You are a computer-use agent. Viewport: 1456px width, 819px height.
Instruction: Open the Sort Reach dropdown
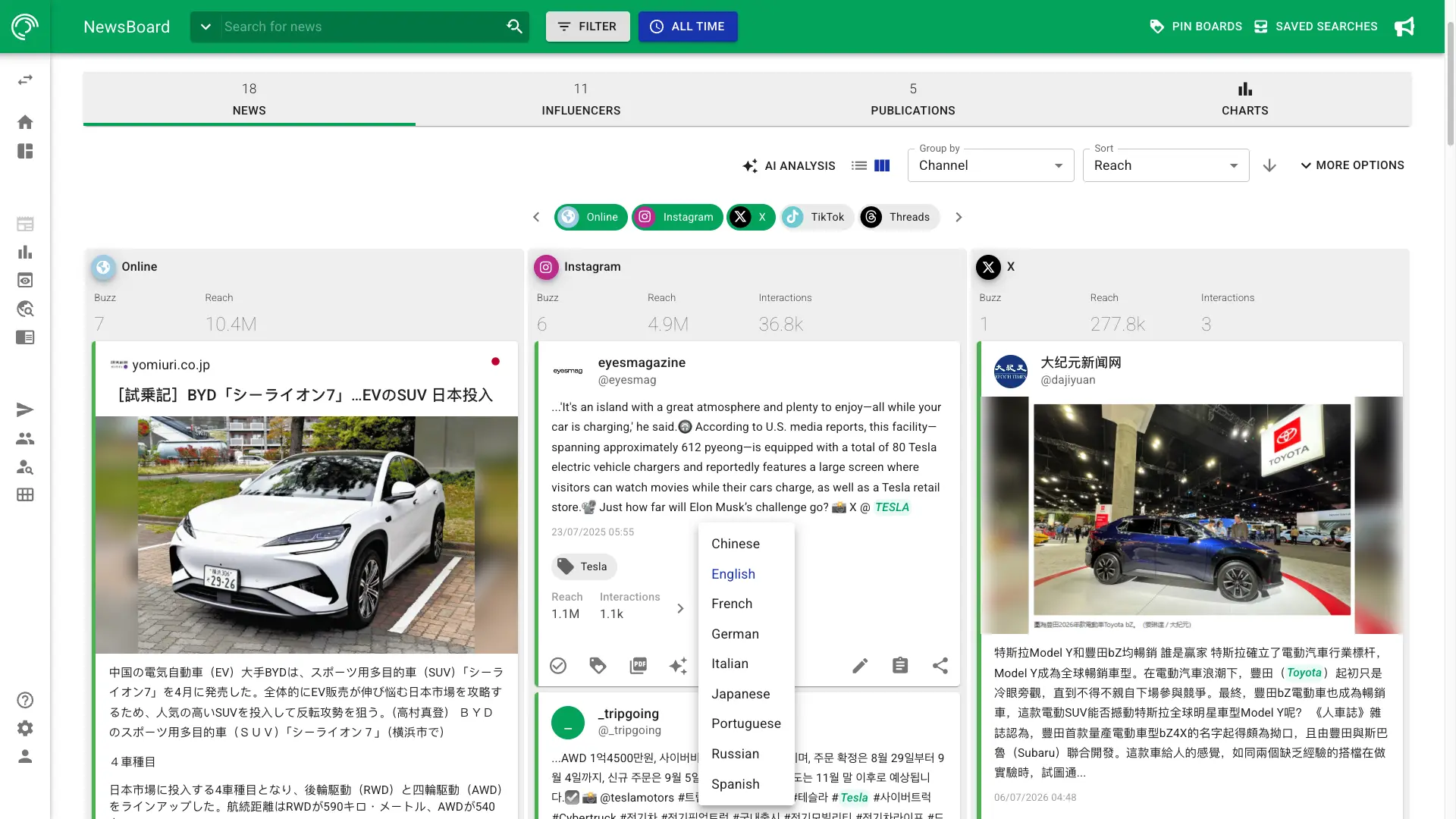1166,165
